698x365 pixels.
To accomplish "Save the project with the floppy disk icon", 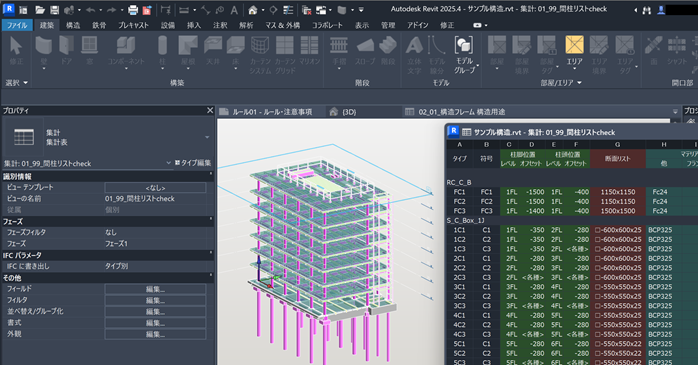I will coord(54,10).
